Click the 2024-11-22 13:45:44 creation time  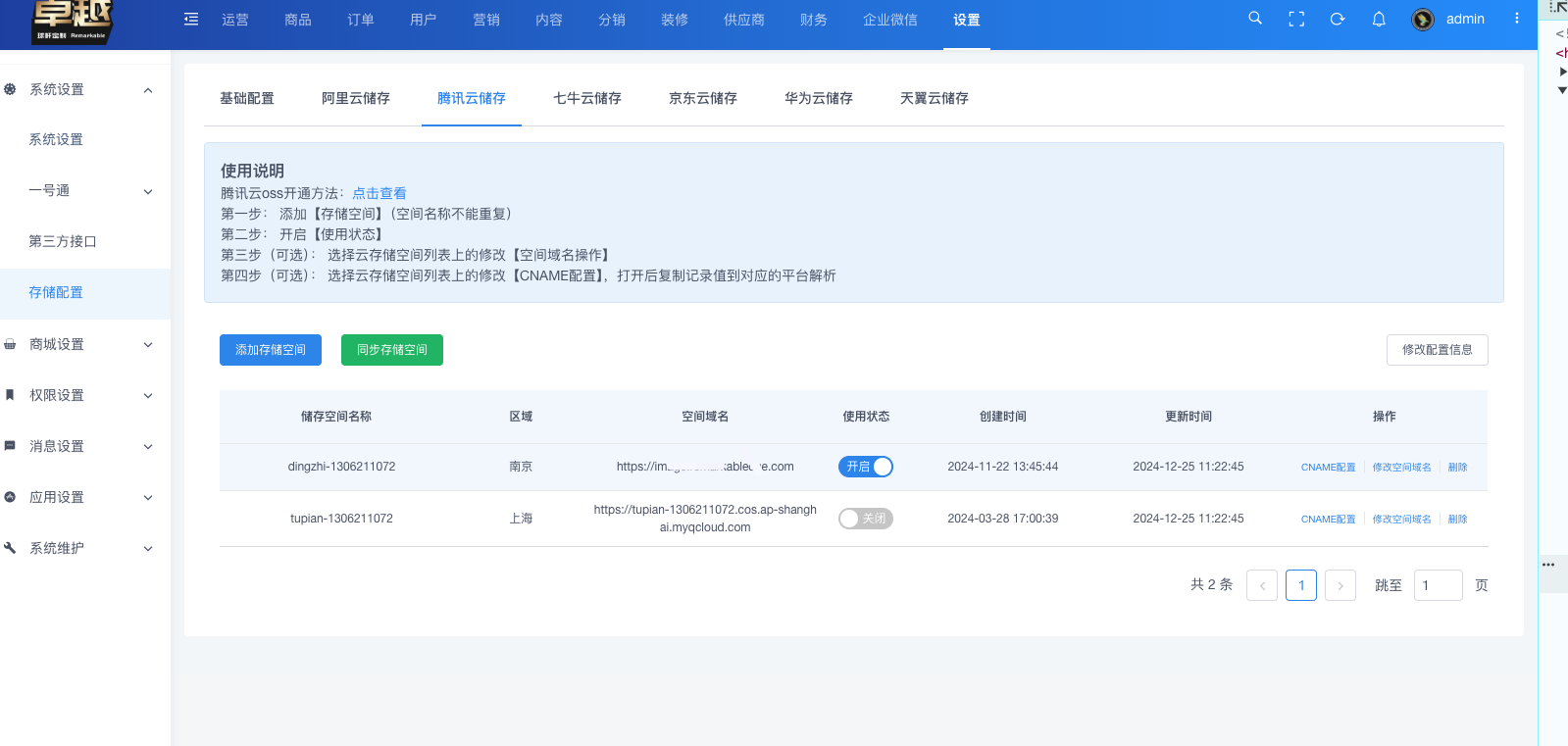(x=1002, y=467)
